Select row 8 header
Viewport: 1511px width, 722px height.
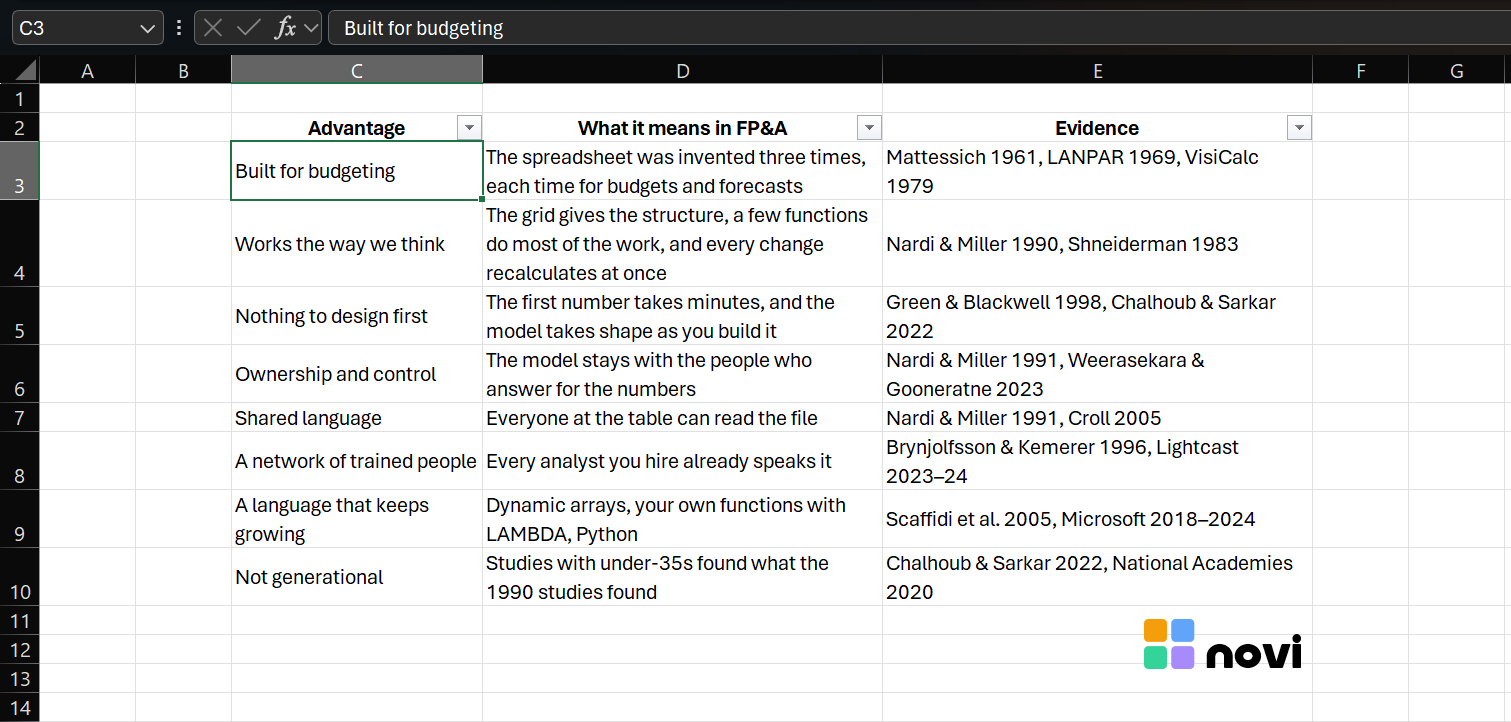click(x=20, y=461)
